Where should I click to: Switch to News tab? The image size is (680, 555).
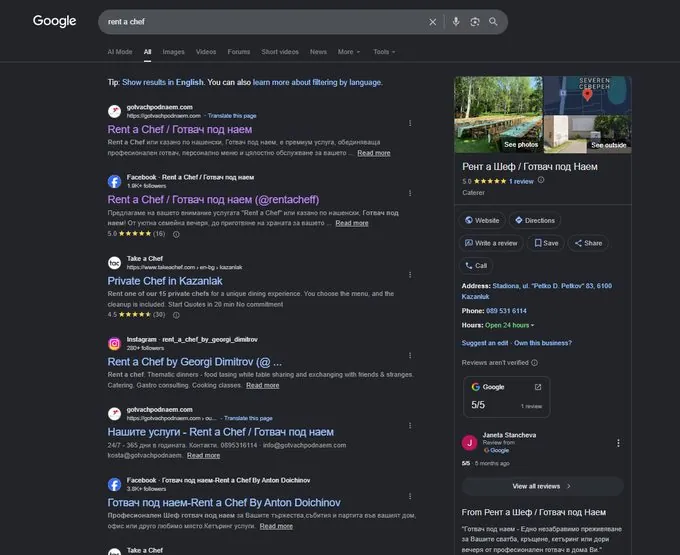click(318, 52)
